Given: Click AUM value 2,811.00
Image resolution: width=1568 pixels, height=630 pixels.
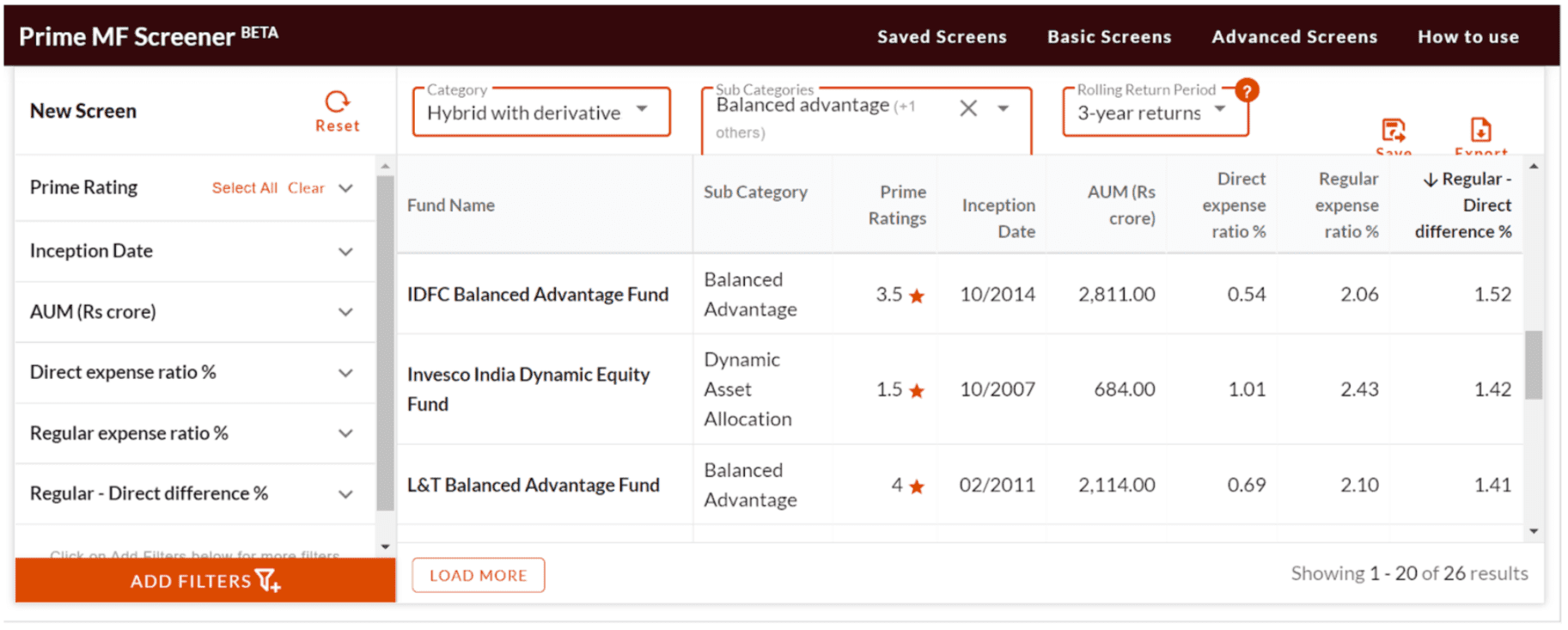Looking at the screenshot, I should click(x=1117, y=295).
